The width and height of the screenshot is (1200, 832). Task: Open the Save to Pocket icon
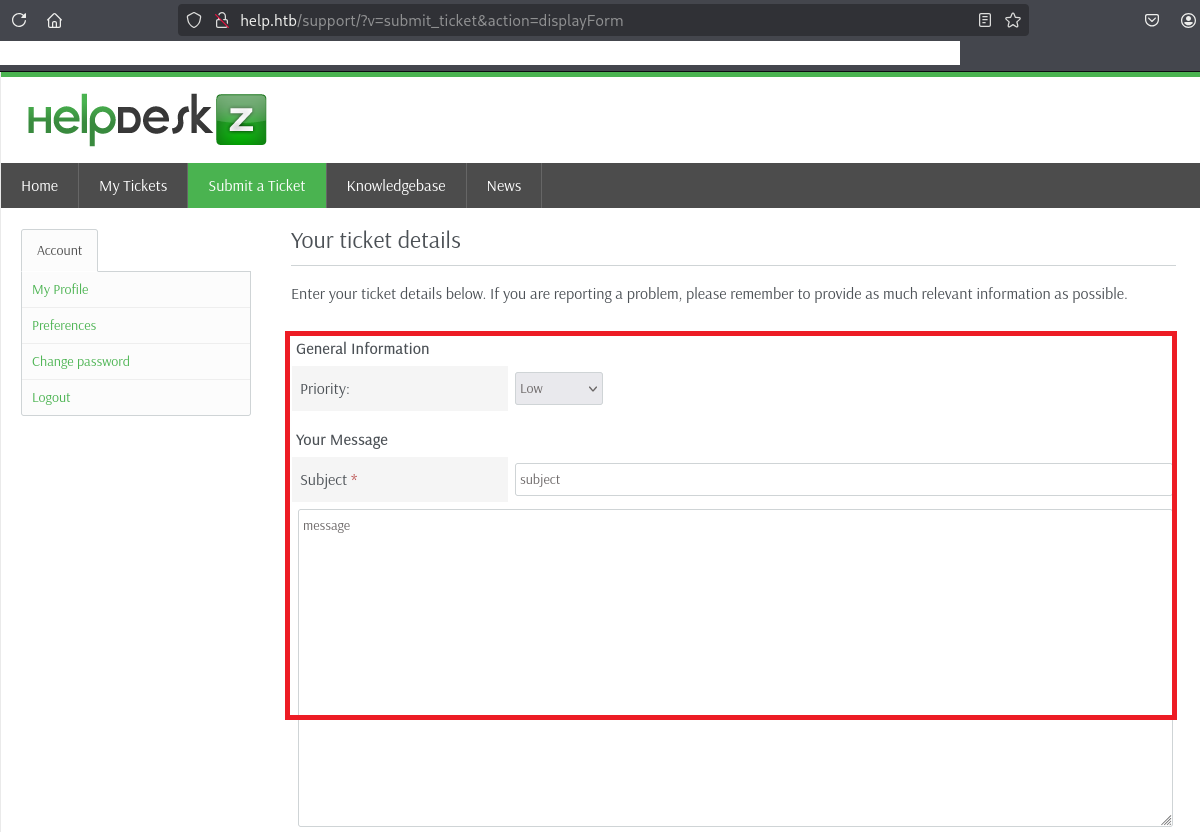1152,20
